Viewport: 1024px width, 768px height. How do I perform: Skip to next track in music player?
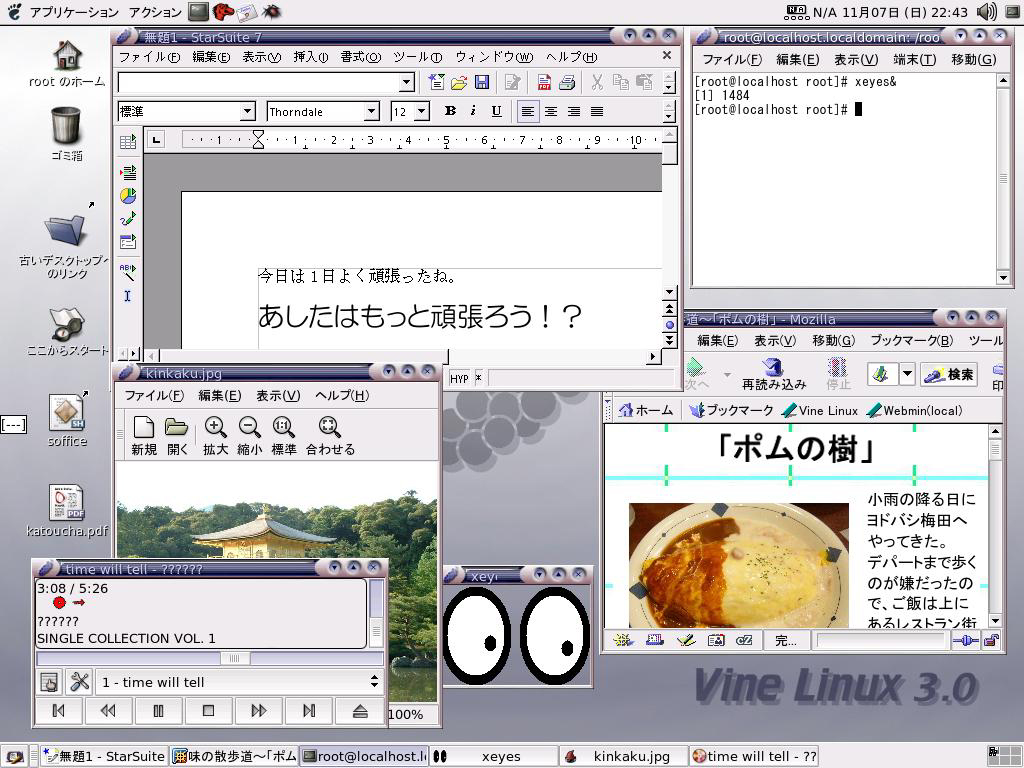coord(309,711)
